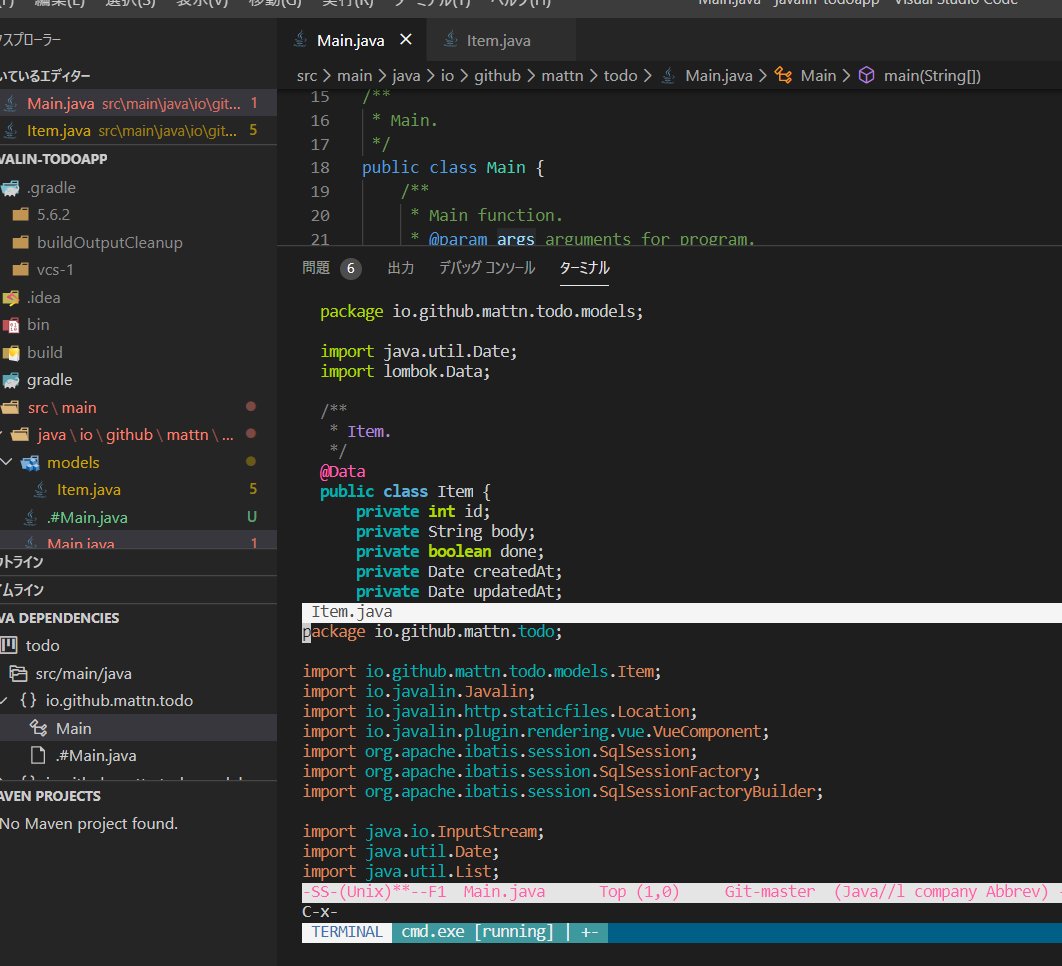Click the src \ main folder icon
This screenshot has width=1062, height=966.
(x=10, y=407)
